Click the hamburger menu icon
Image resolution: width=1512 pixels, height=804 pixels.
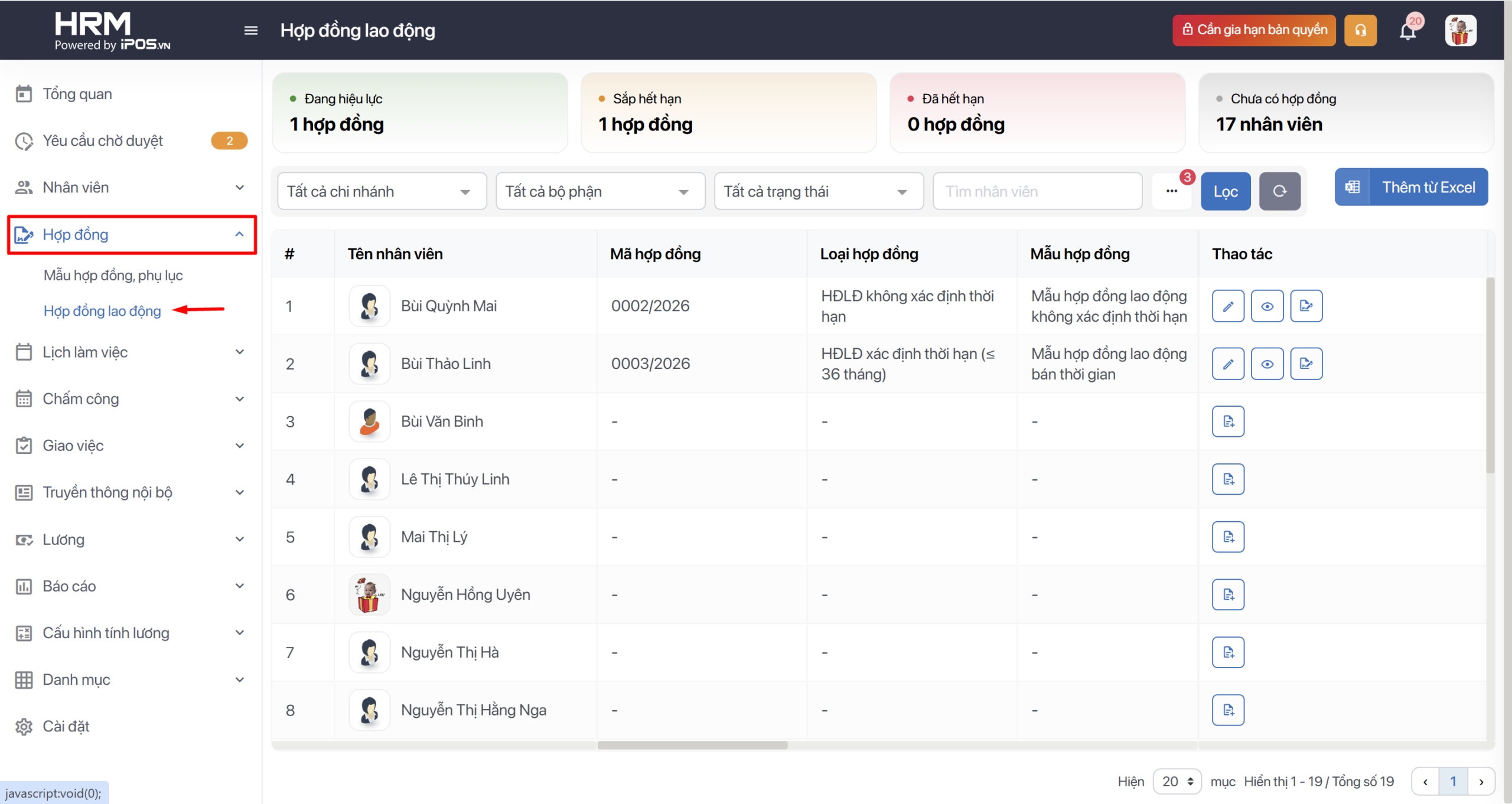(x=250, y=30)
